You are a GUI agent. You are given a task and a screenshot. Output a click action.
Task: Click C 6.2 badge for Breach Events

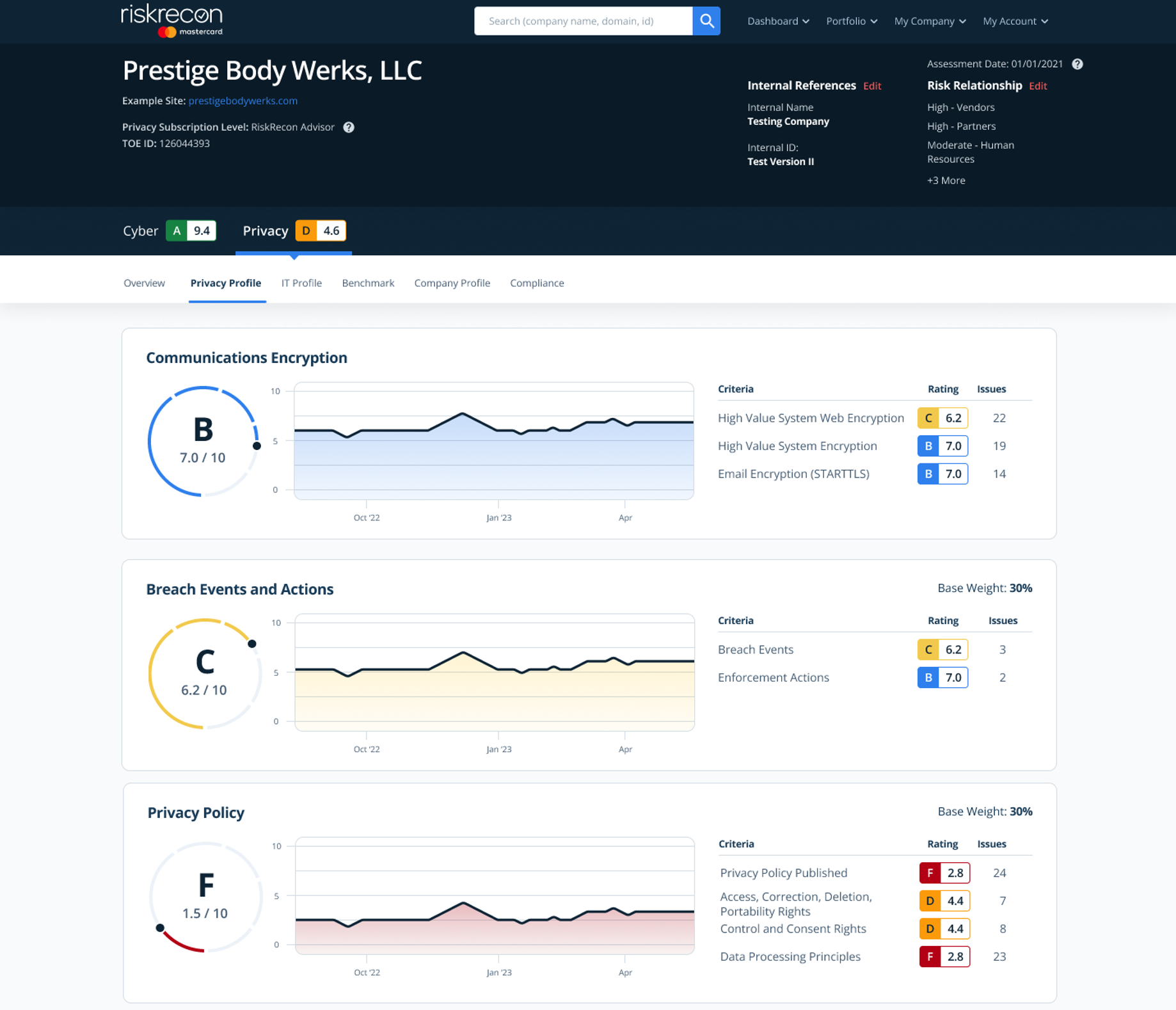point(942,650)
